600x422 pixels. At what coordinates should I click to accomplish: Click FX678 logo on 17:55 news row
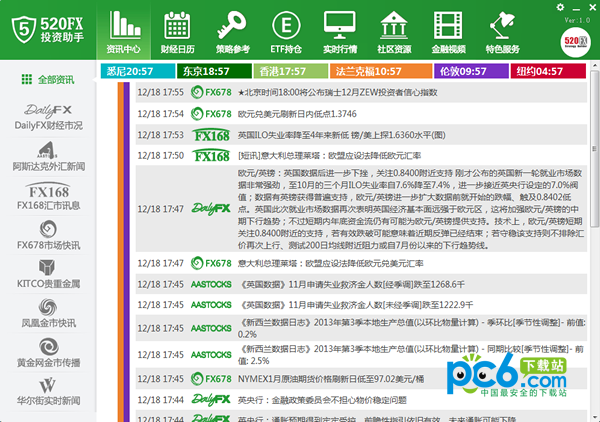(211, 92)
